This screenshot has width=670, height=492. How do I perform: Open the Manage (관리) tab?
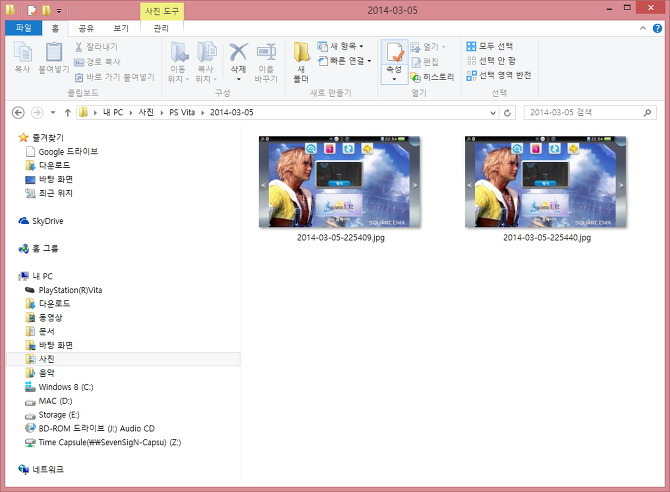click(x=161, y=28)
